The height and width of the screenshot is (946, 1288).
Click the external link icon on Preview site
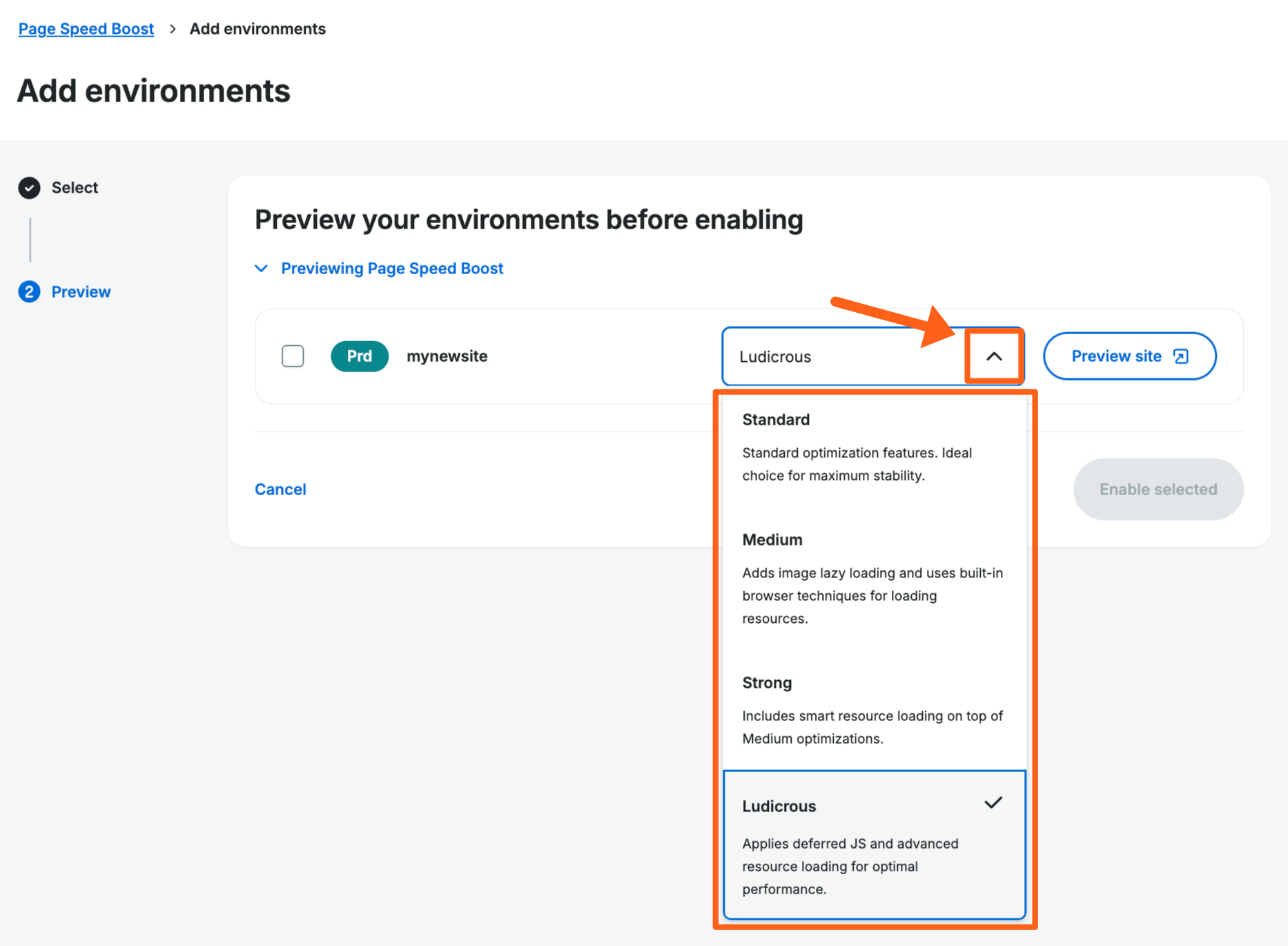pos(1181,356)
